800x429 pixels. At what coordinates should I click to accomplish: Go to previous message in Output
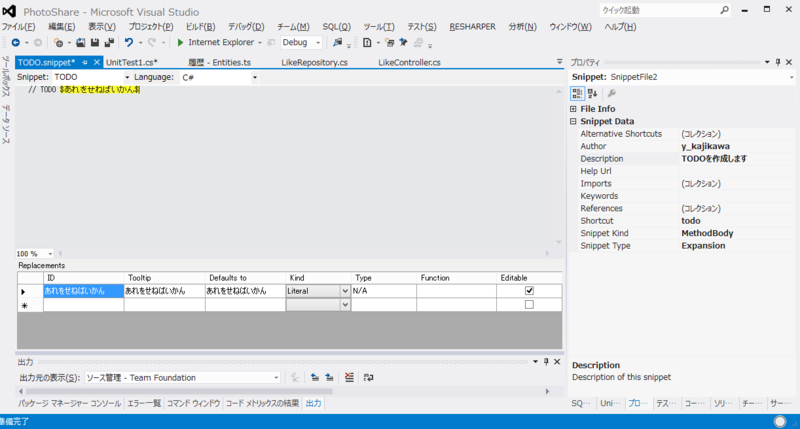coord(315,377)
